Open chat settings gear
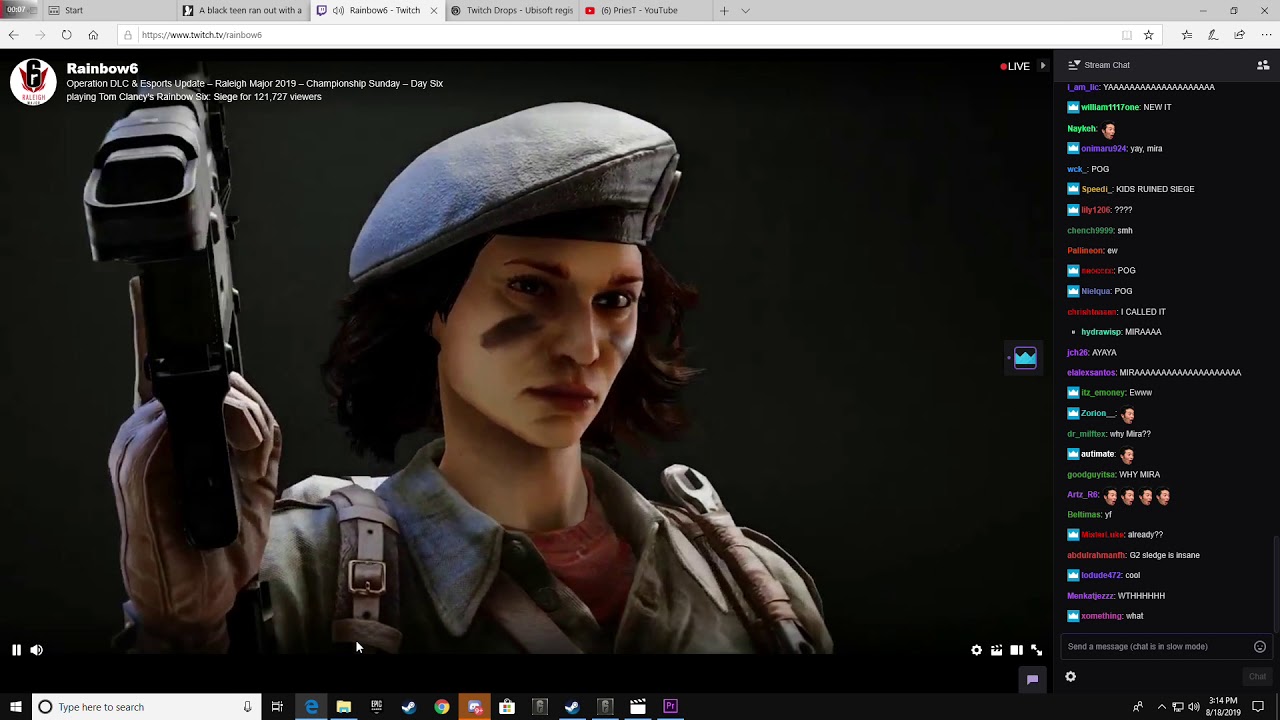This screenshot has height=720, width=1280. 1071,677
